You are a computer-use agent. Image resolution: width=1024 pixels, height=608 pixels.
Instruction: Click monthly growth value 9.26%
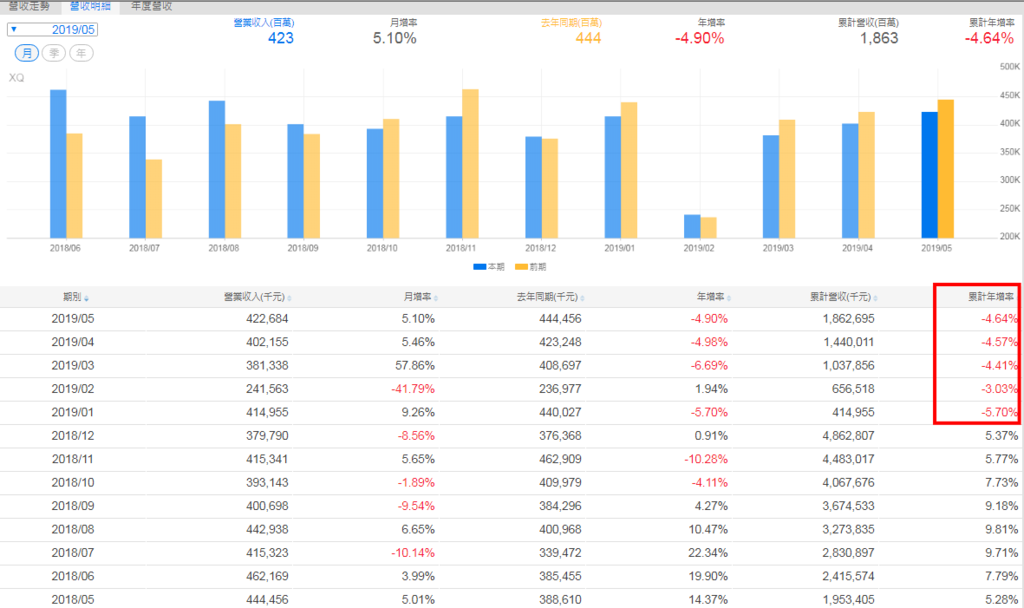pos(419,413)
